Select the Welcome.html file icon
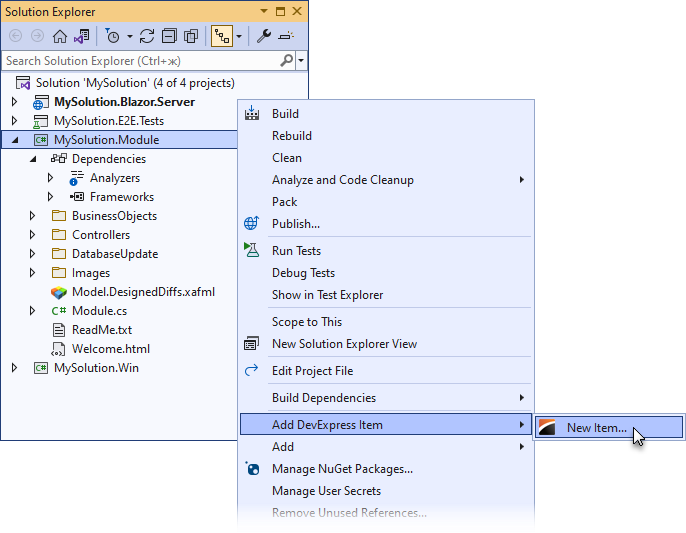The image size is (686, 533). point(59,349)
